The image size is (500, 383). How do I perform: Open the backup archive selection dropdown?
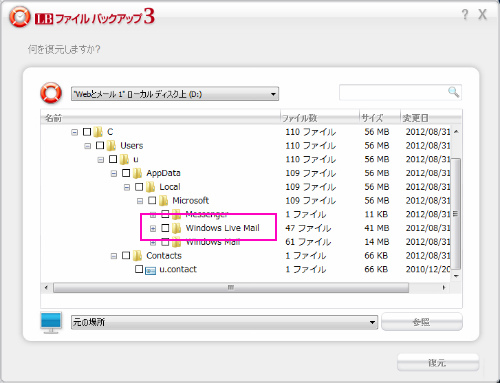pyautogui.click(x=175, y=94)
